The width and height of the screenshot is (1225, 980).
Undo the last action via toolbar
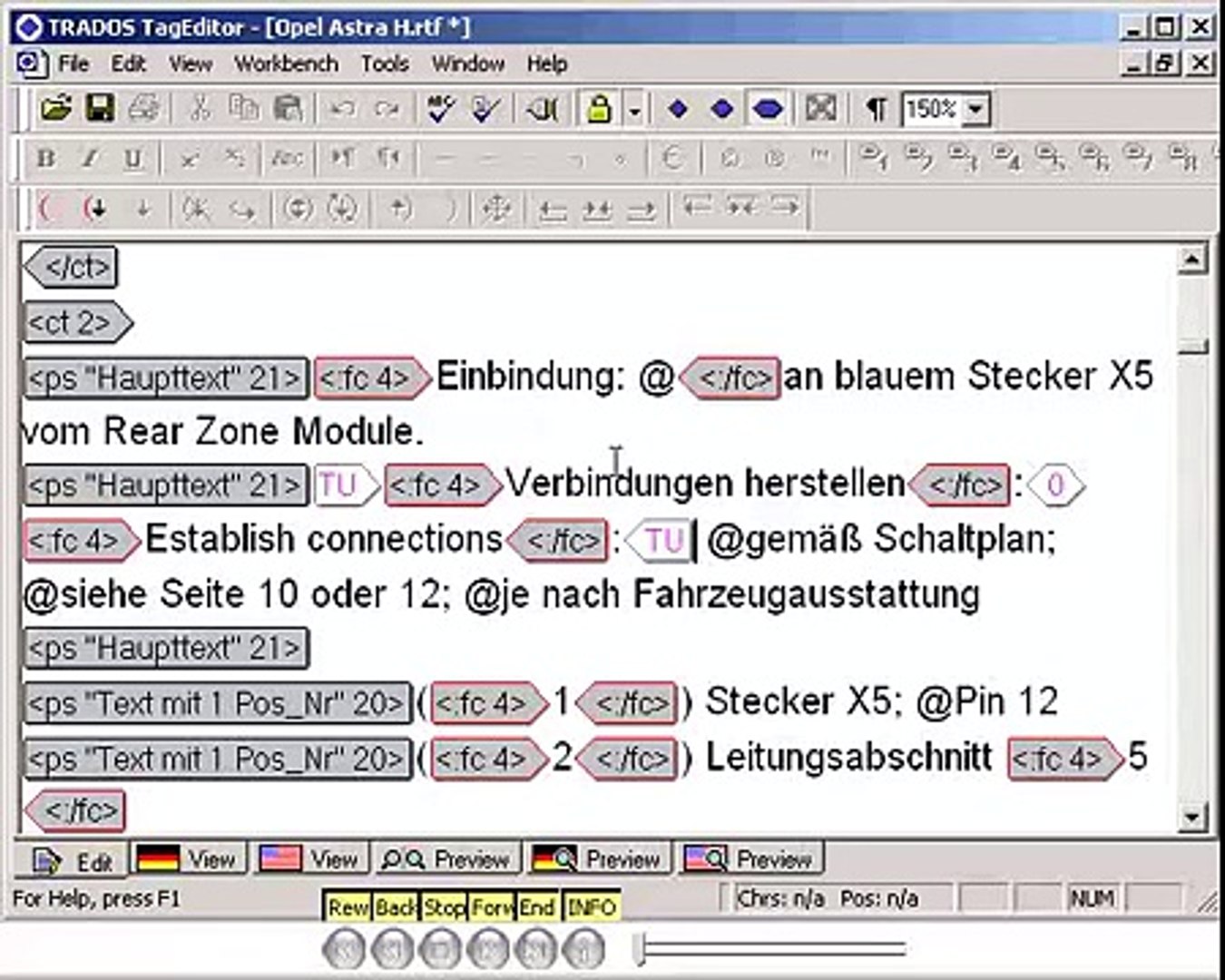tap(341, 109)
